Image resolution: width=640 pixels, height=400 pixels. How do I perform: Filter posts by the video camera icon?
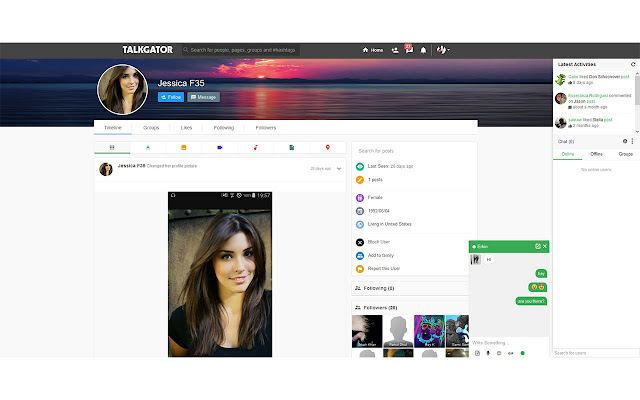coord(220,147)
